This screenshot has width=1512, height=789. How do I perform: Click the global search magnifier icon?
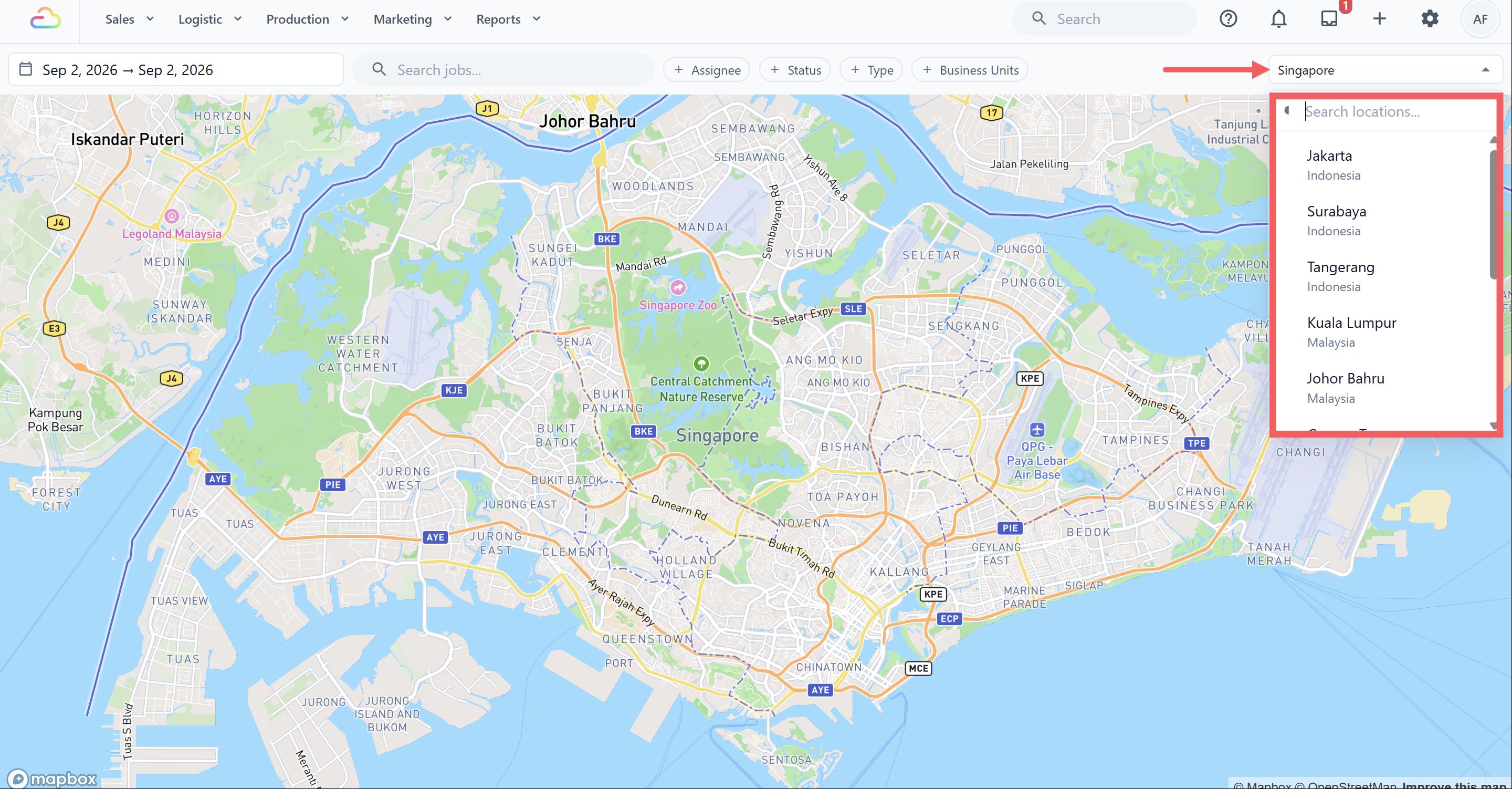(1039, 19)
